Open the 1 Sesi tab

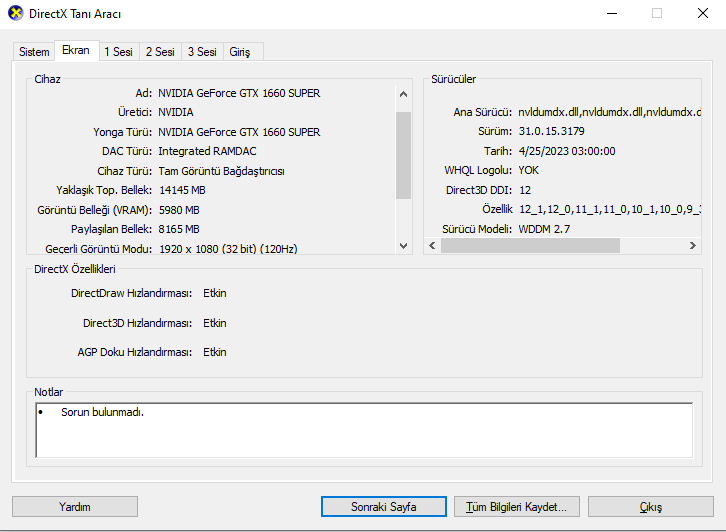tap(119, 52)
